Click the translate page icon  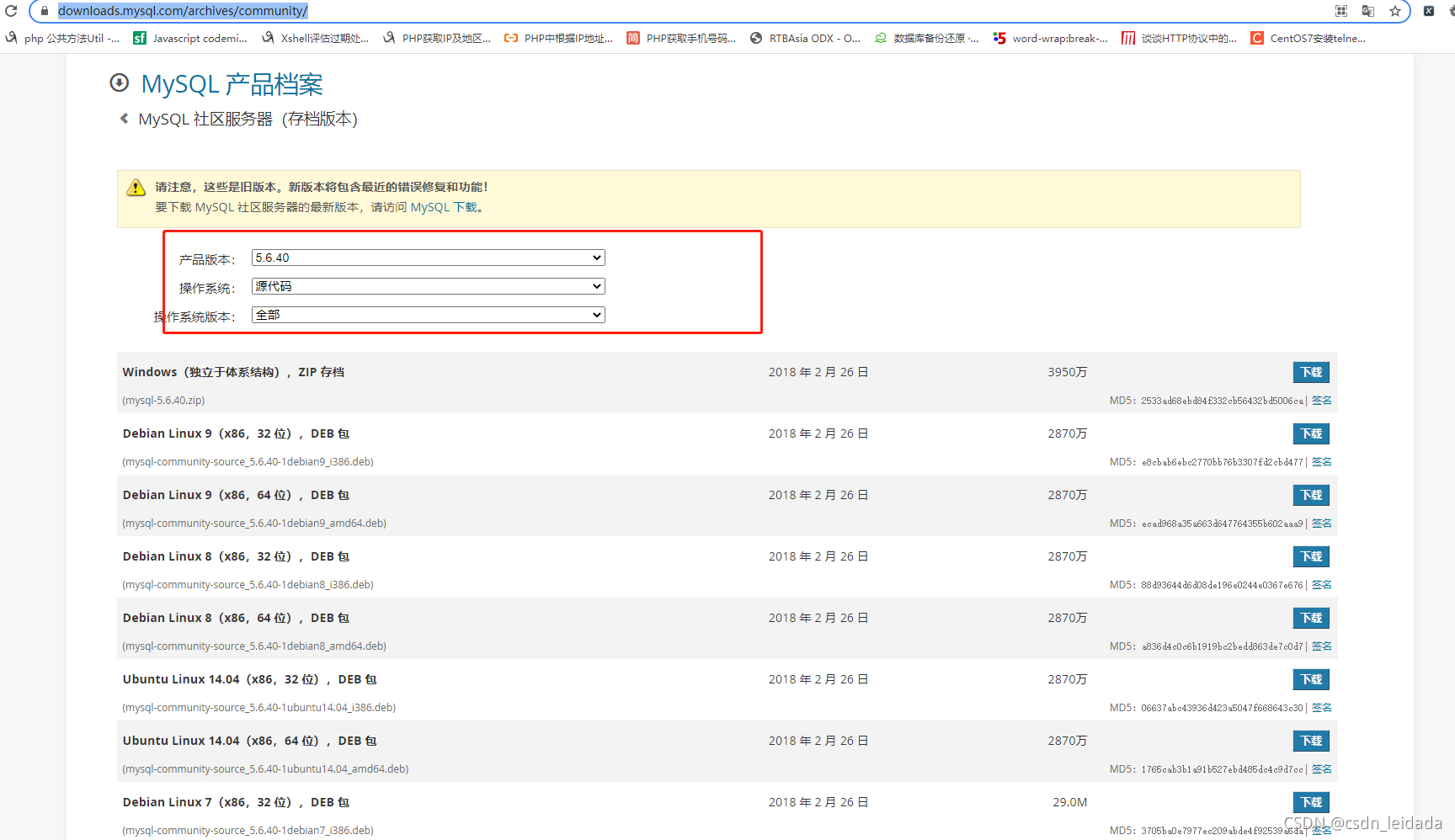(x=1368, y=11)
